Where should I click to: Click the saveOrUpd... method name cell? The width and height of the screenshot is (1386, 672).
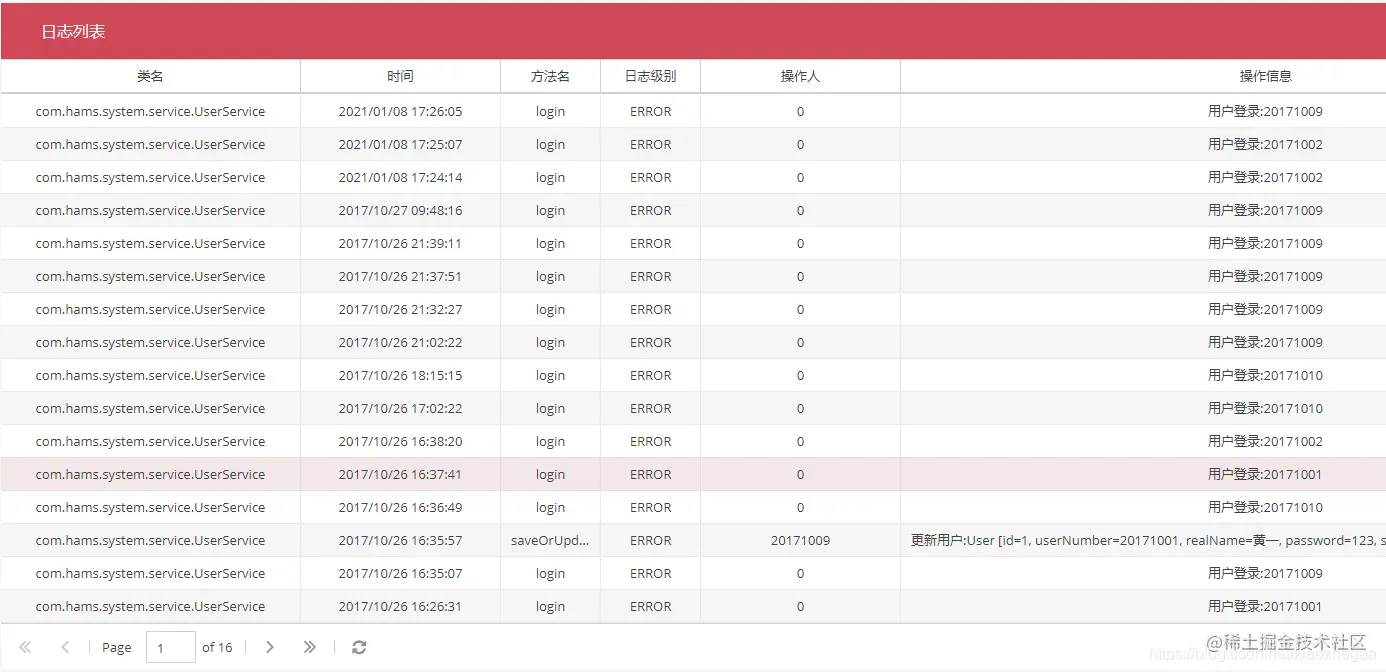click(x=550, y=540)
